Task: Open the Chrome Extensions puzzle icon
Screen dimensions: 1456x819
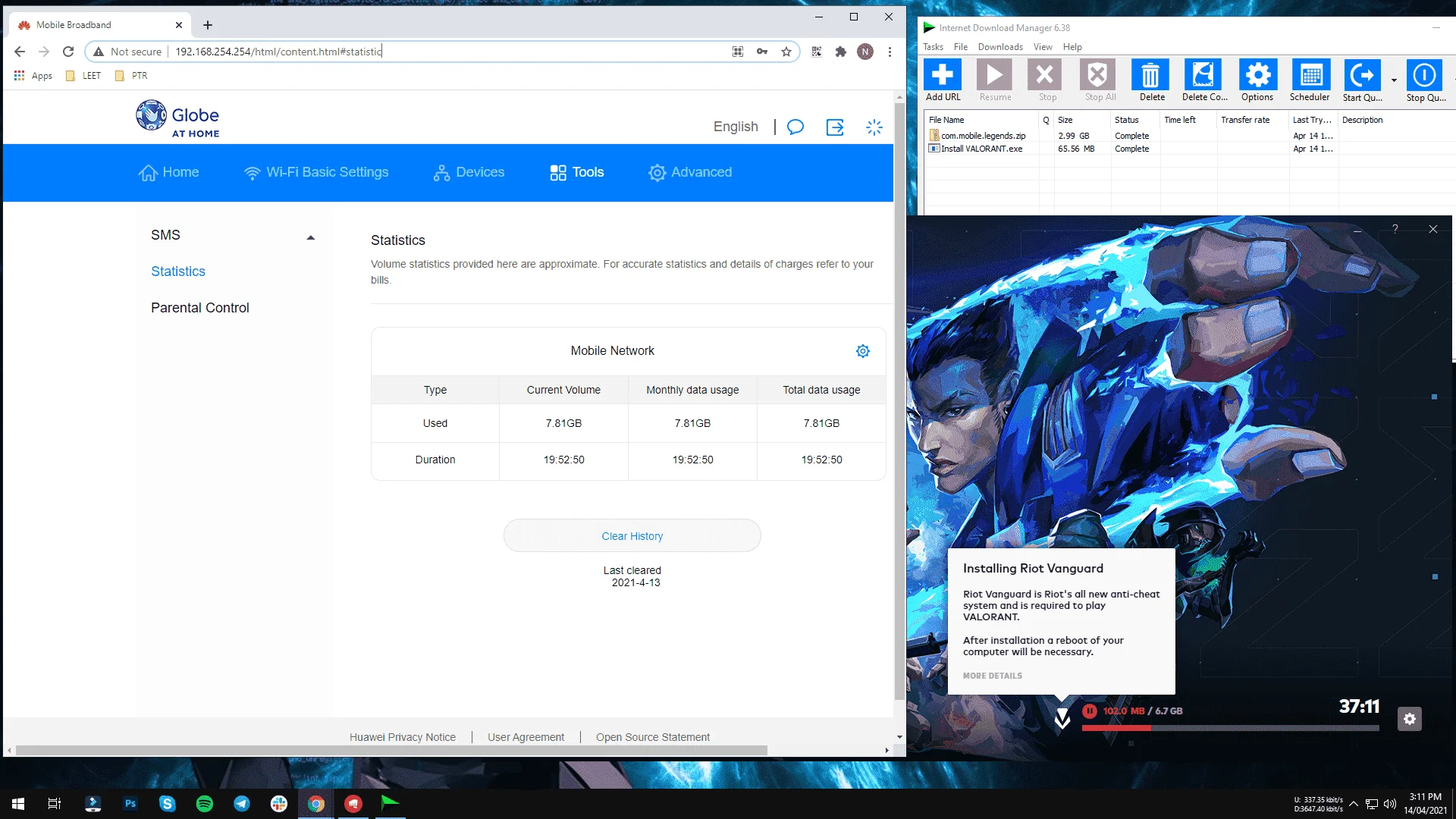Action: point(841,52)
